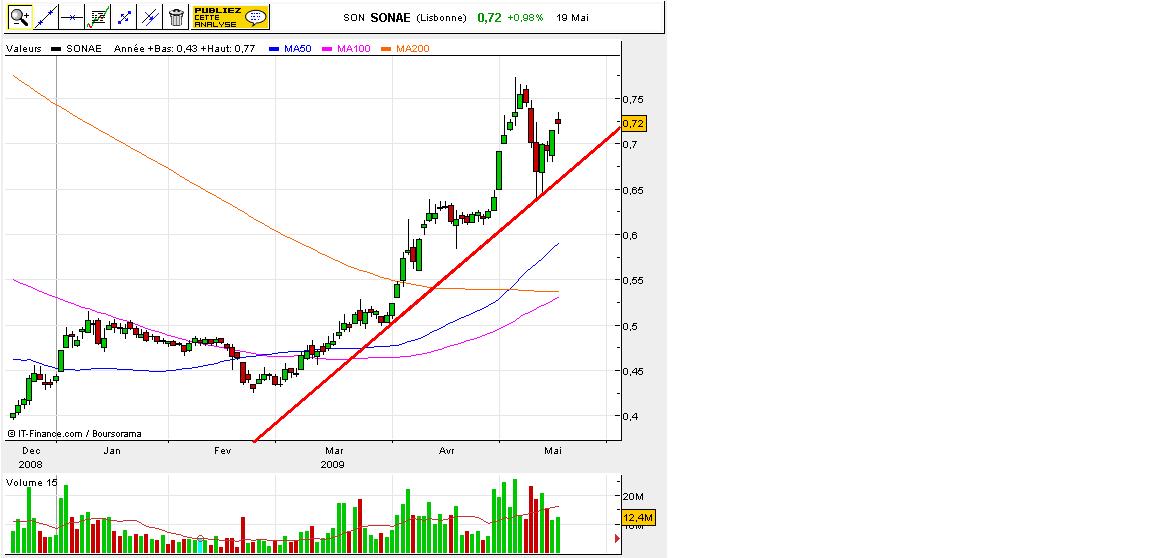Open the chart indicators tool
The image size is (1169, 558).
pos(97,16)
